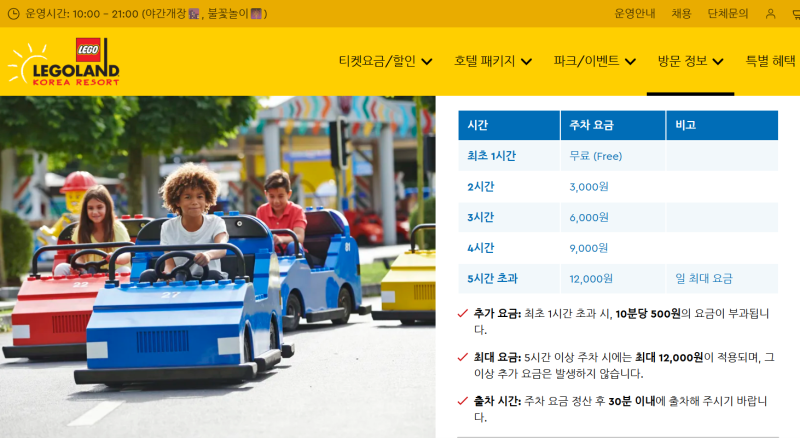Screen dimensions: 800x438
Task: Go to the 운영안내 link
Action: 634,14
